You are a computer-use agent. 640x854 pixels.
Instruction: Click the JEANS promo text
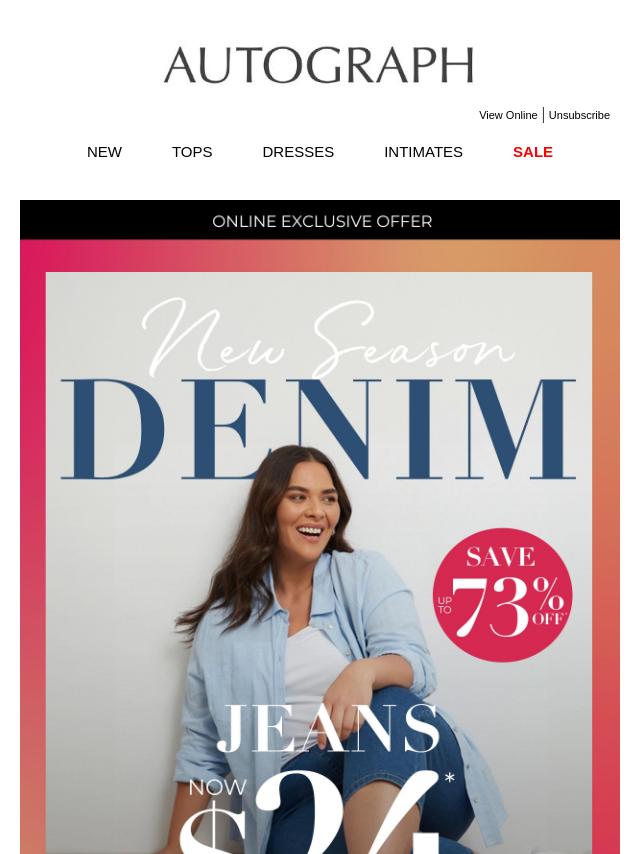point(328,728)
